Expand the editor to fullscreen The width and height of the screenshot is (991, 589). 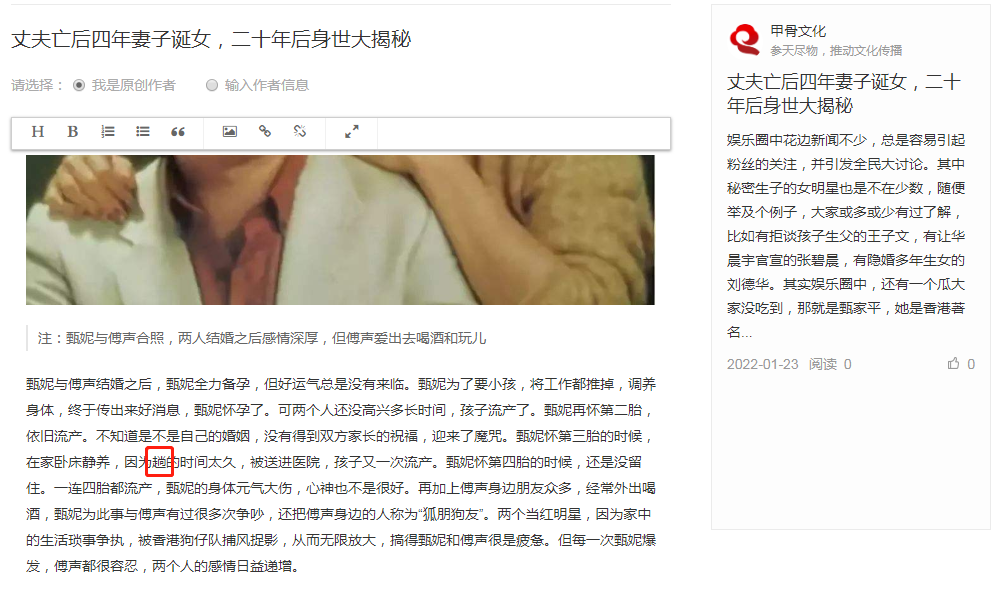(x=351, y=131)
